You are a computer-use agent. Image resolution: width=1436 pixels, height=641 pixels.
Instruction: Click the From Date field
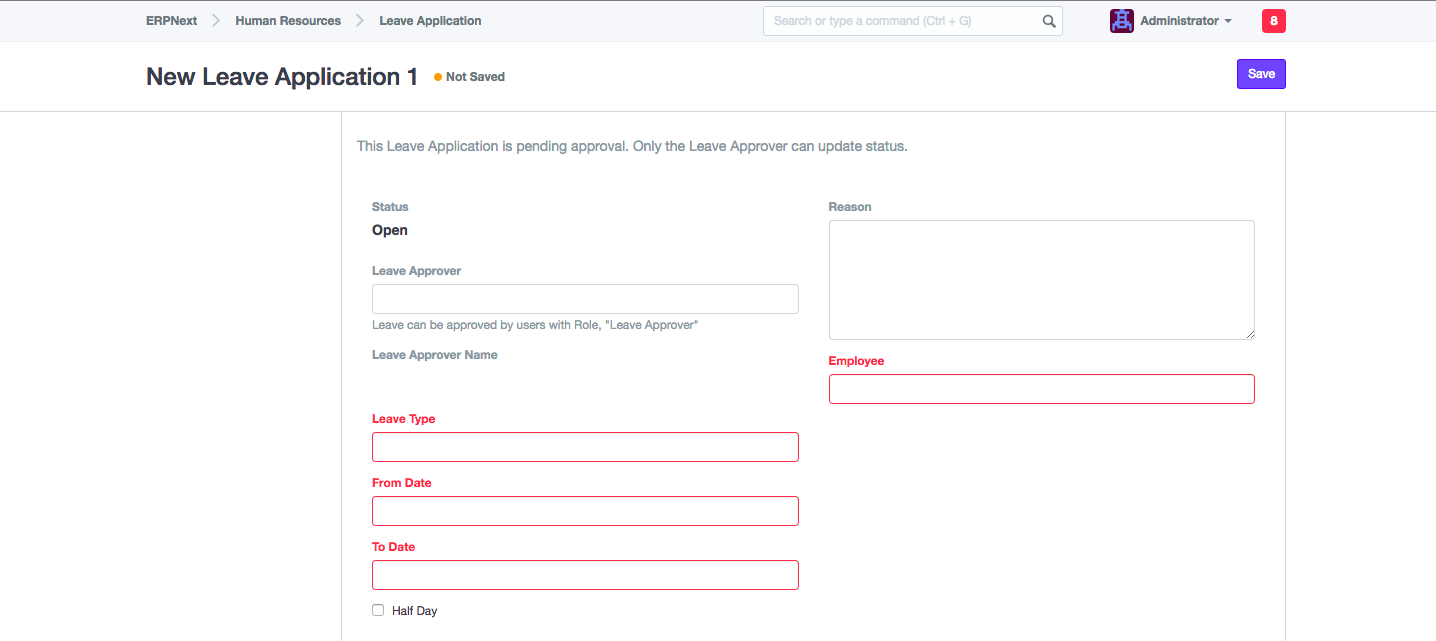[x=585, y=511]
